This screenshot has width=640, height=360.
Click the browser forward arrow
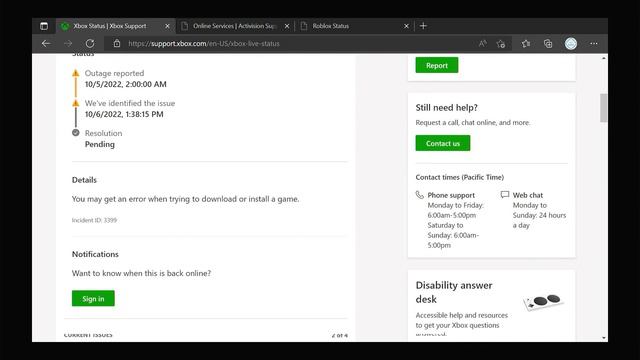point(68,43)
